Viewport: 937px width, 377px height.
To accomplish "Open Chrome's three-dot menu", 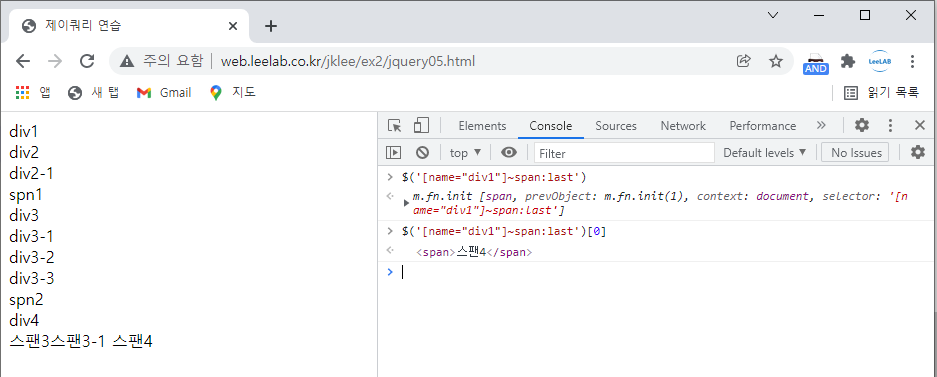I will 912,61.
